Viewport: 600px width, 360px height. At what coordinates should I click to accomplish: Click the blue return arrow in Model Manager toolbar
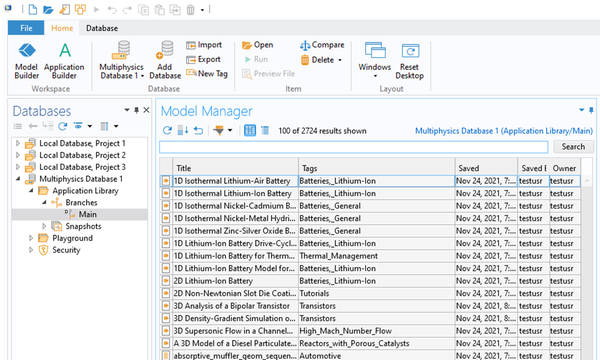pos(198,130)
